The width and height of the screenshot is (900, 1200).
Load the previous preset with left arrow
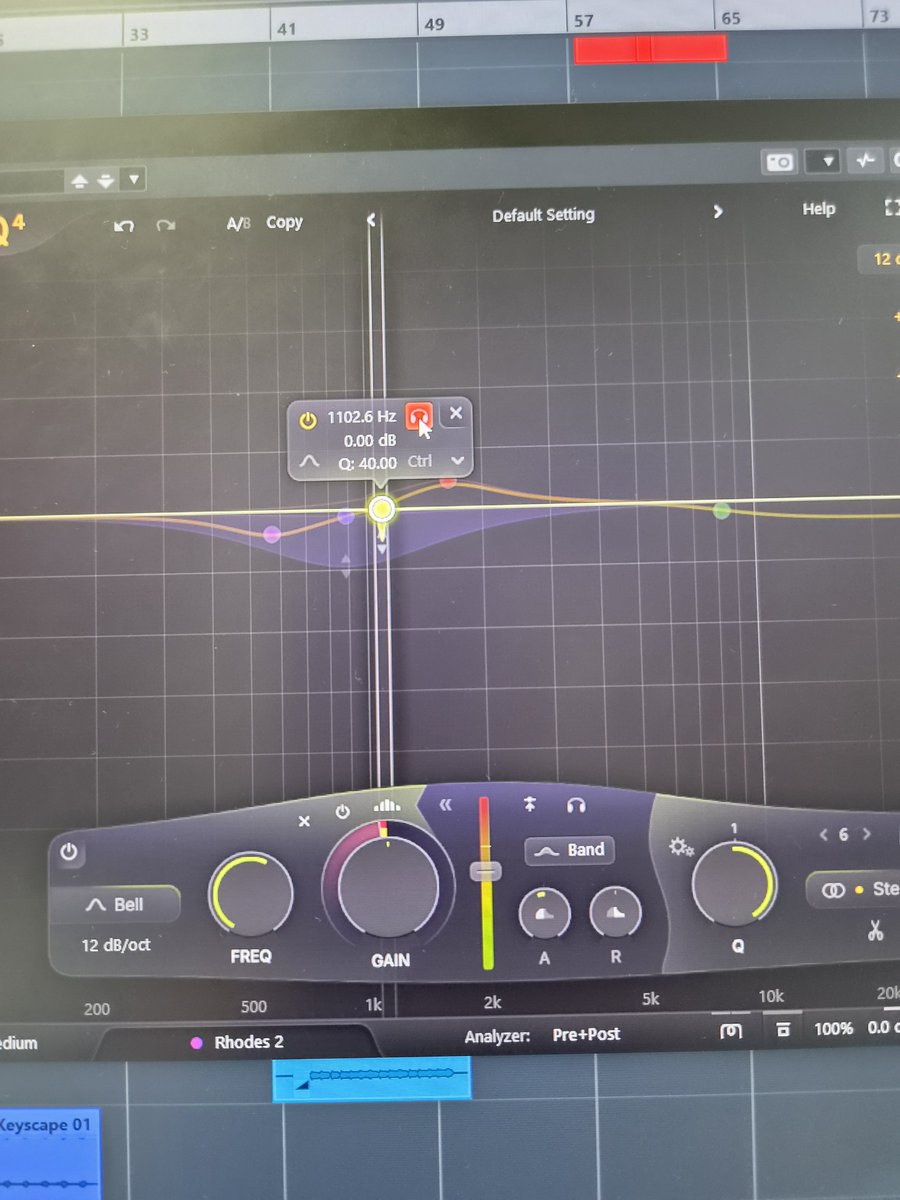[371, 218]
